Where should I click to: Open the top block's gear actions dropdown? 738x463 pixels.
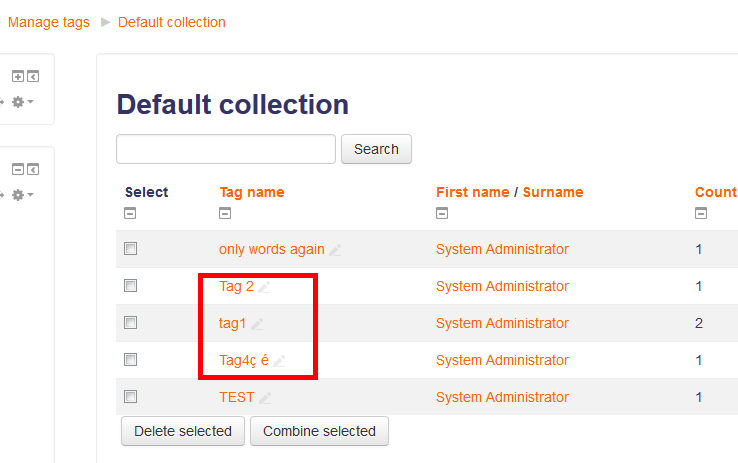(23, 102)
